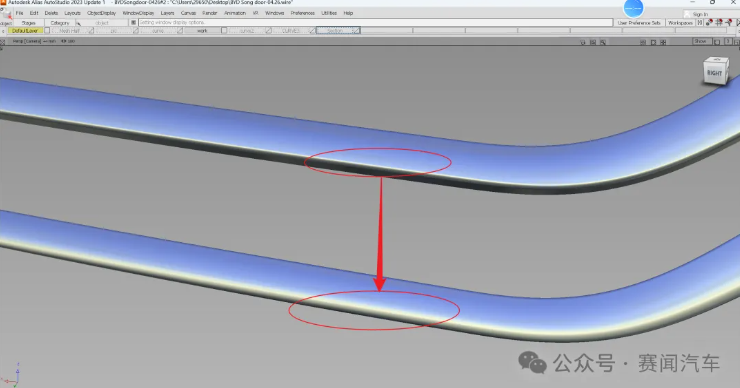
Task: Open the Layers menu
Action: point(168,13)
